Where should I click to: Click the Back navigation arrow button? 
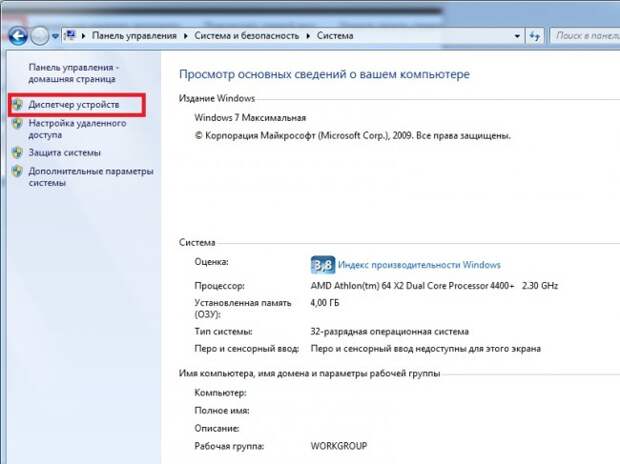[x=18, y=36]
